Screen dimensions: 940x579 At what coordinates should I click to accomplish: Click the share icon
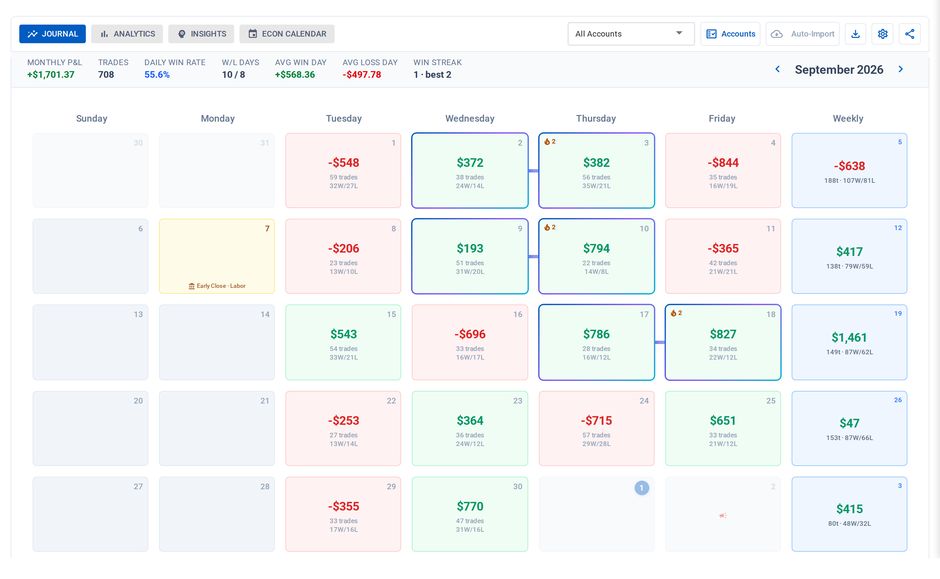(x=909, y=34)
